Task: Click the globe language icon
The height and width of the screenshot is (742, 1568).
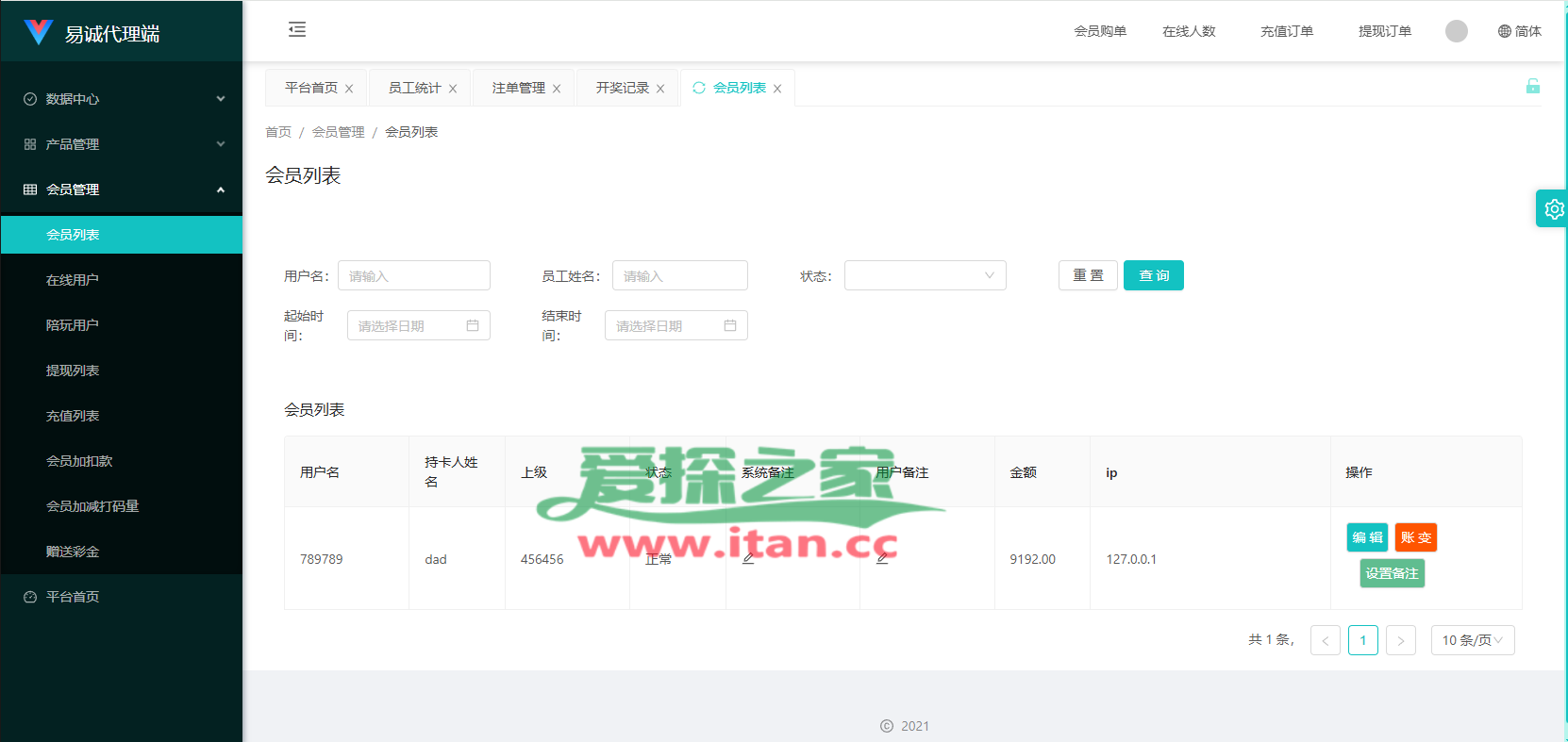Action: click(1504, 31)
